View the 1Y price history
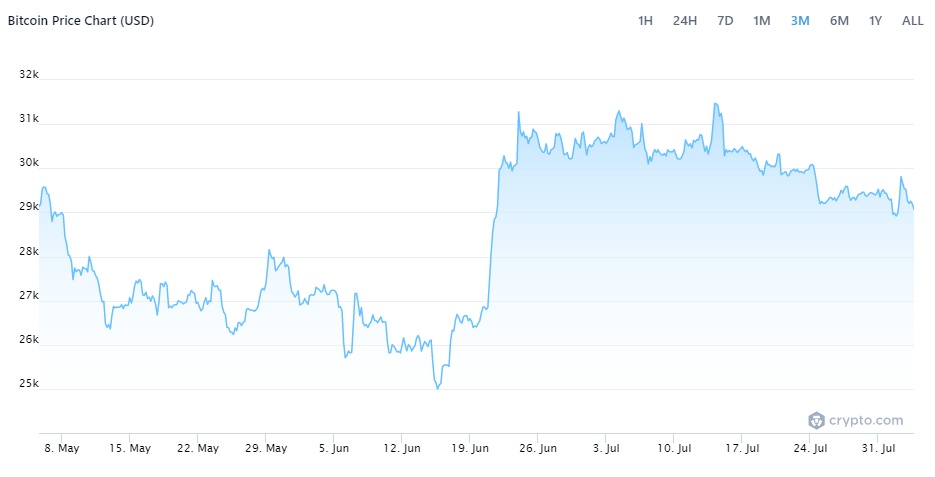 coord(876,21)
